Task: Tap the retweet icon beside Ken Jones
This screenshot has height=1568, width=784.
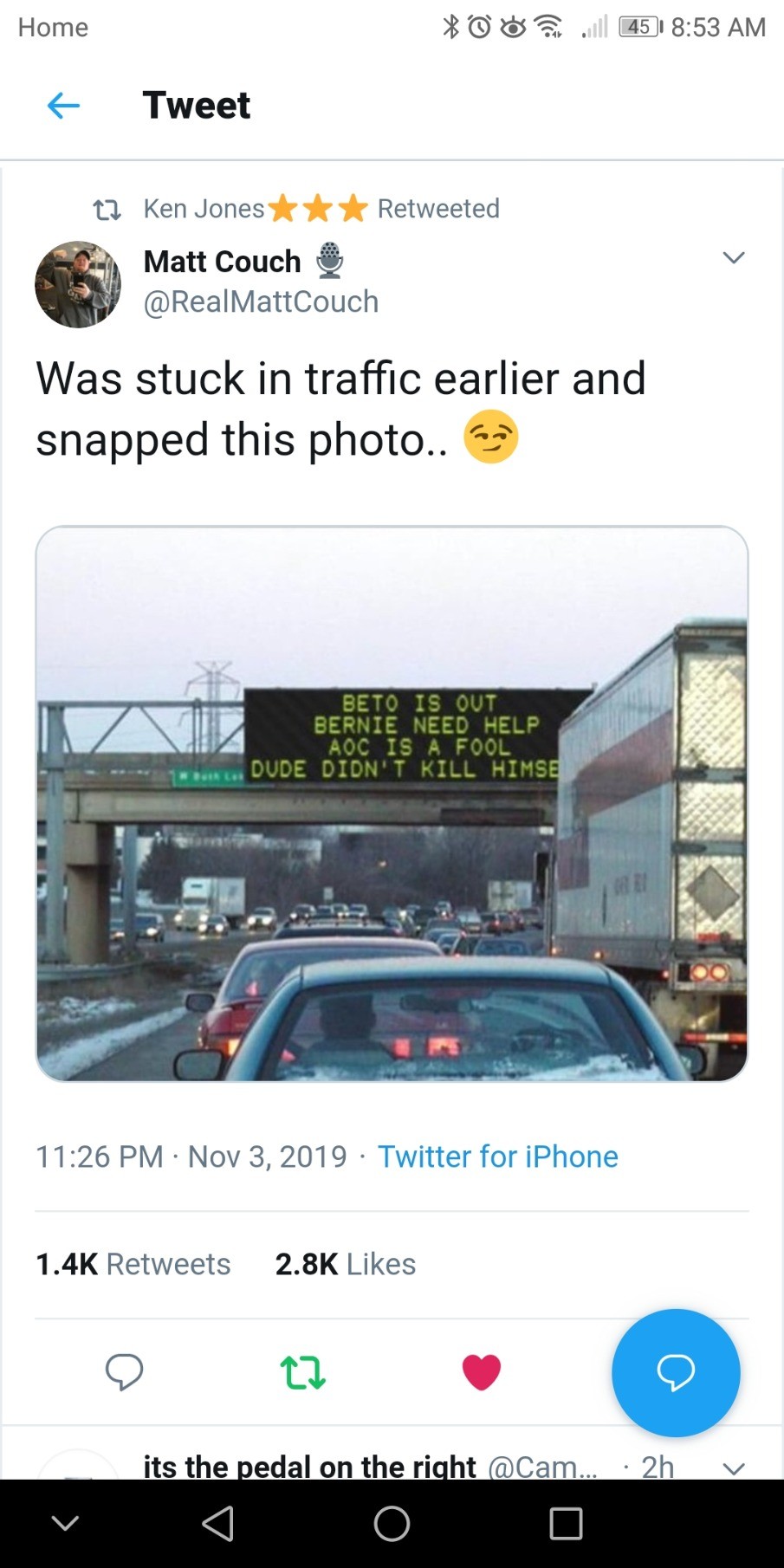Action: pyautogui.click(x=107, y=210)
